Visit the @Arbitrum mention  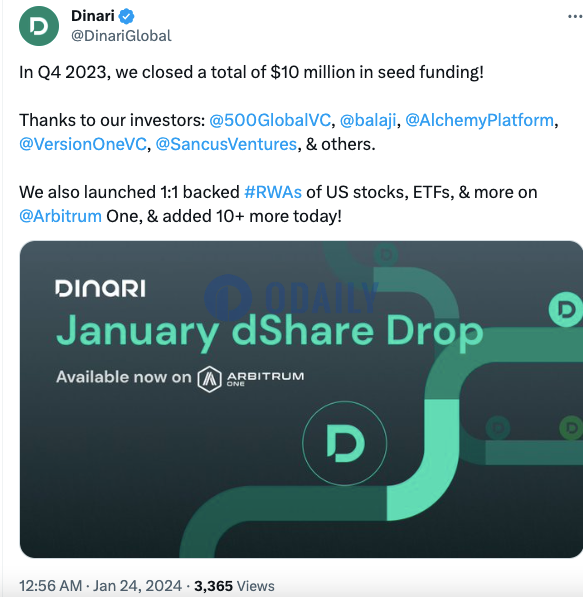tap(61, 216)
